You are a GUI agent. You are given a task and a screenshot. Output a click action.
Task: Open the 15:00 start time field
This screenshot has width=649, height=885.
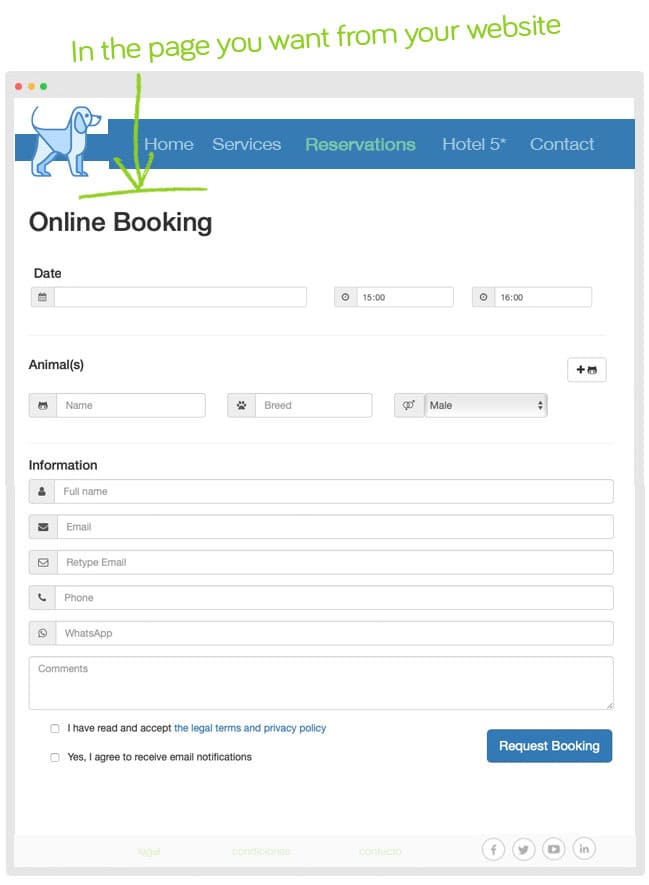pos(405,297)
